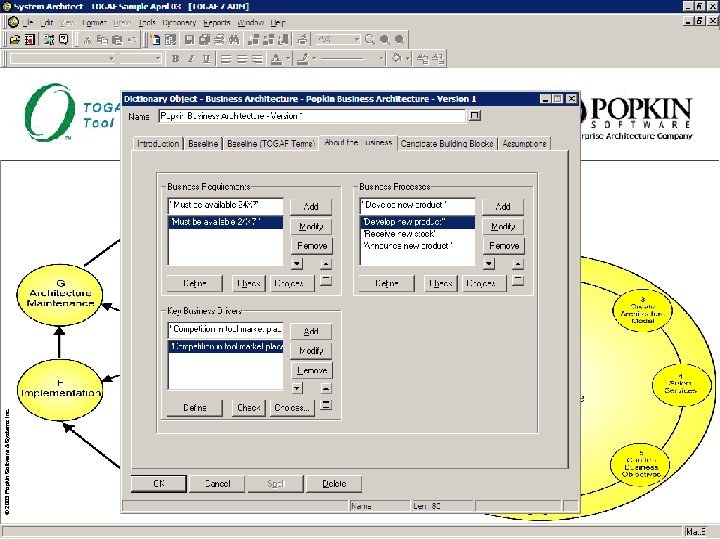Open the Tools menu

[x=147, y=22]
